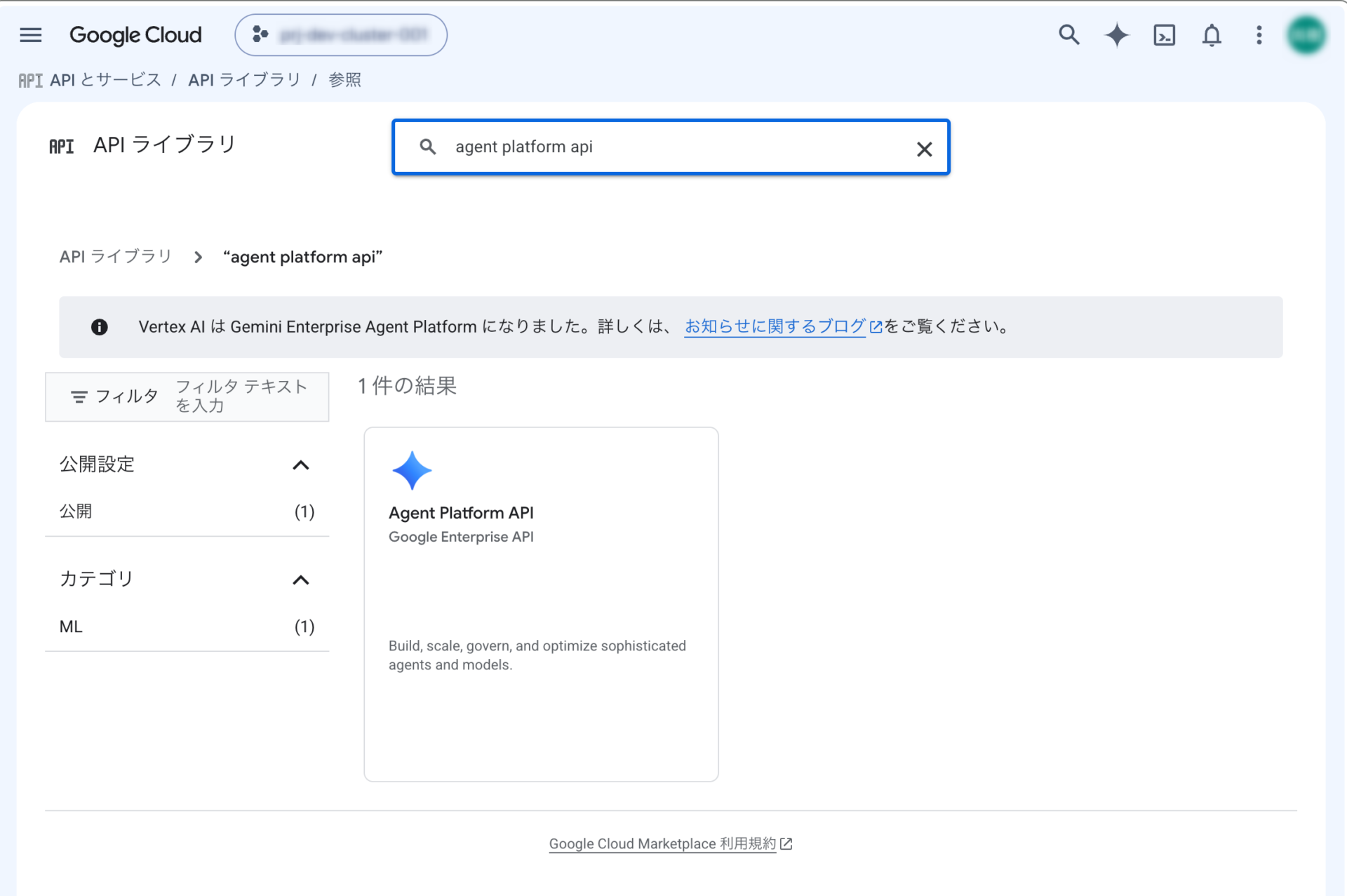The image size is (1347, 896).
Task: Click the blue sparkle Agent Platform icon
Action: coord(412,470)
